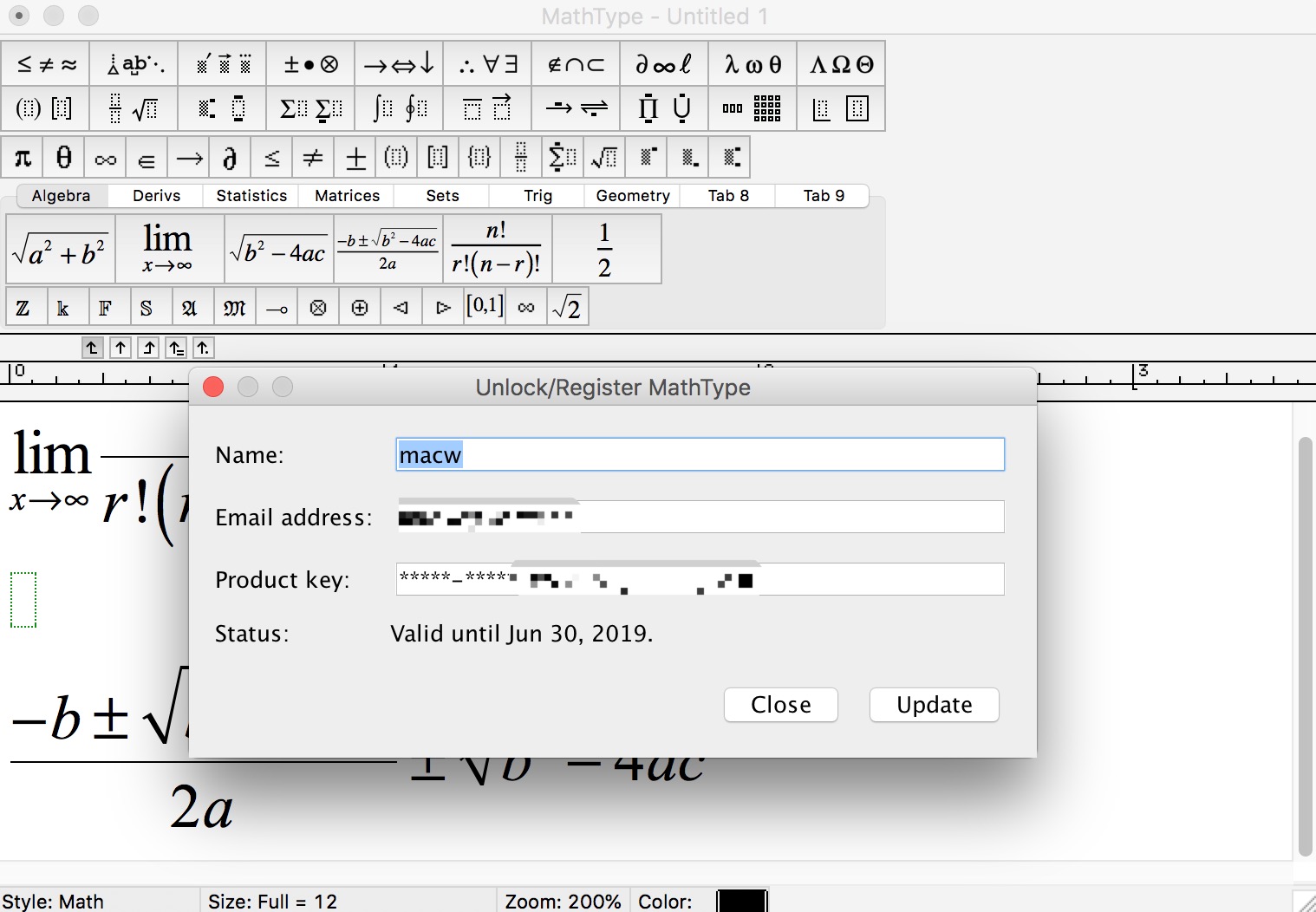This screenshot has width=1316, height=912.
Task: Insert square root template from small bar
Action: pos(604,158)
